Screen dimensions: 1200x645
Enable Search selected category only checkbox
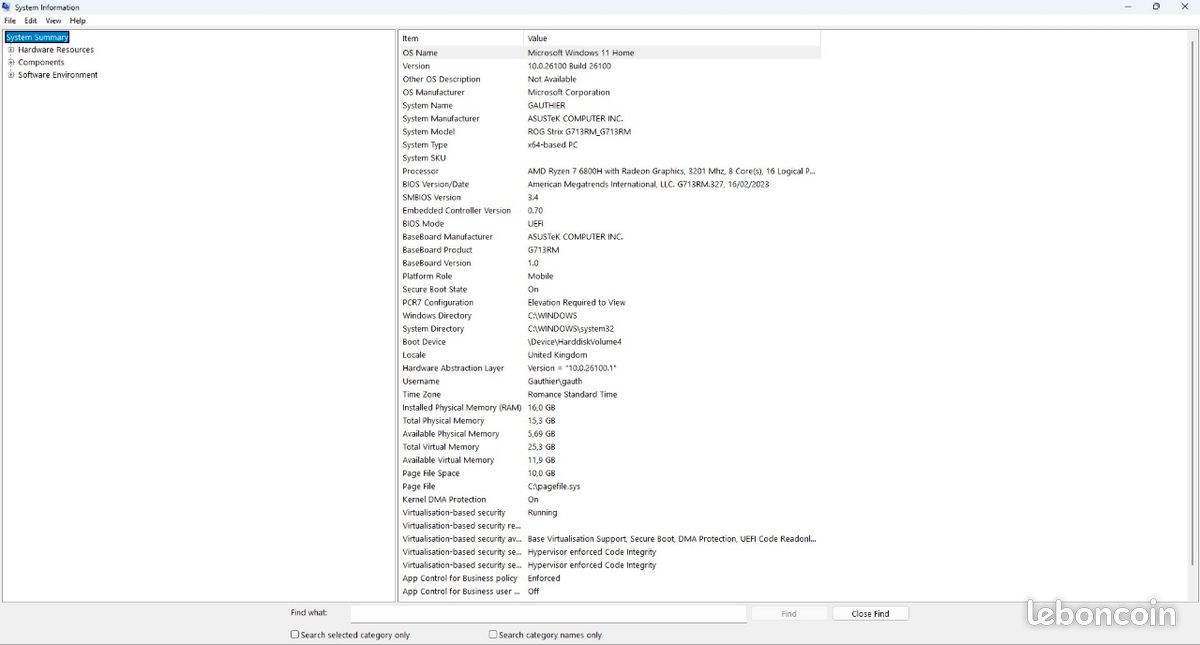click(295, 634)
